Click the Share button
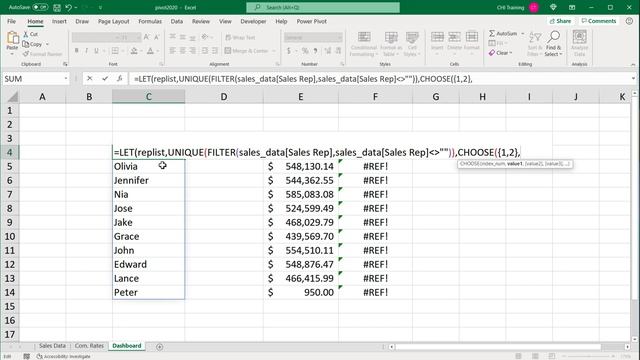 [560, 21]
